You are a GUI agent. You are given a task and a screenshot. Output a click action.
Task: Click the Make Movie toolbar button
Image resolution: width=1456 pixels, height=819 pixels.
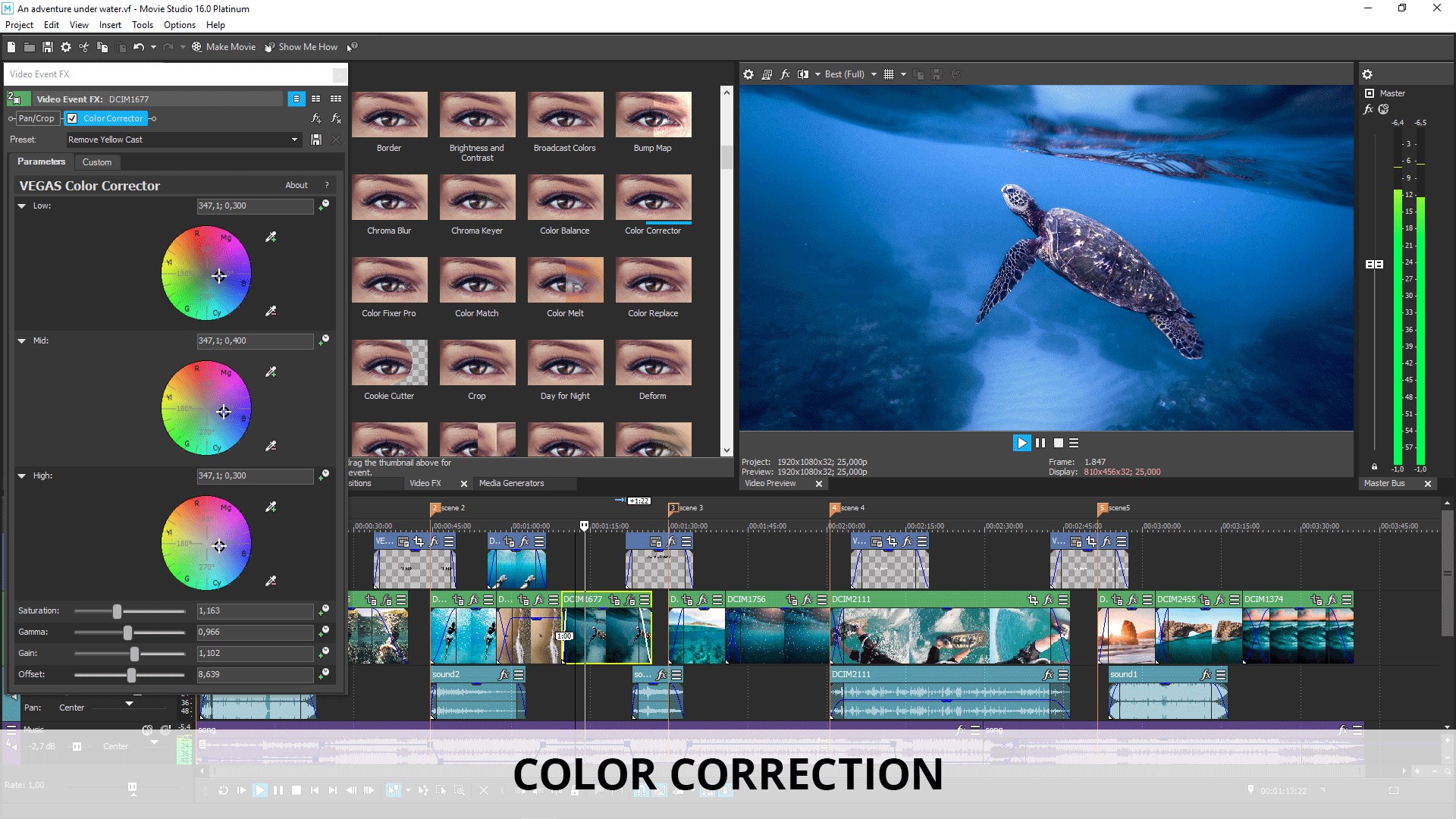tap(224, 47)
